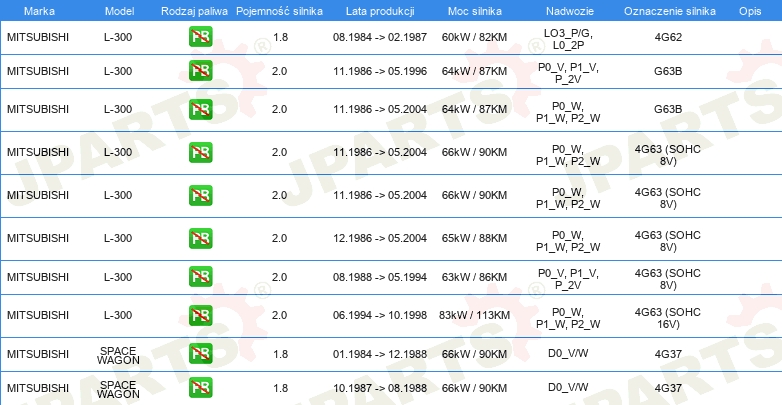Click the date range "11.1986 -> 05.1996"
This screenshot has height=405, width=782.
[x=380, y=71]
